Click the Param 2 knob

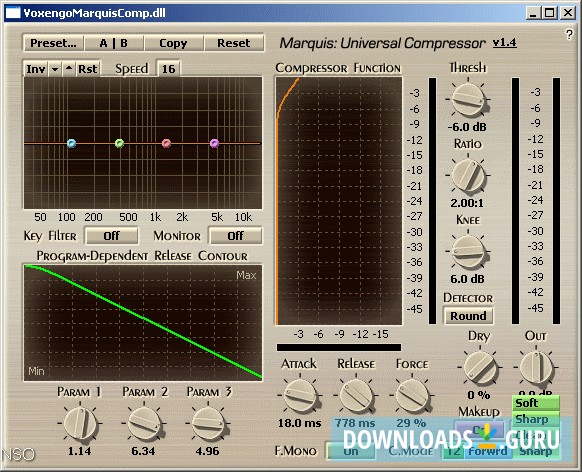144,423
